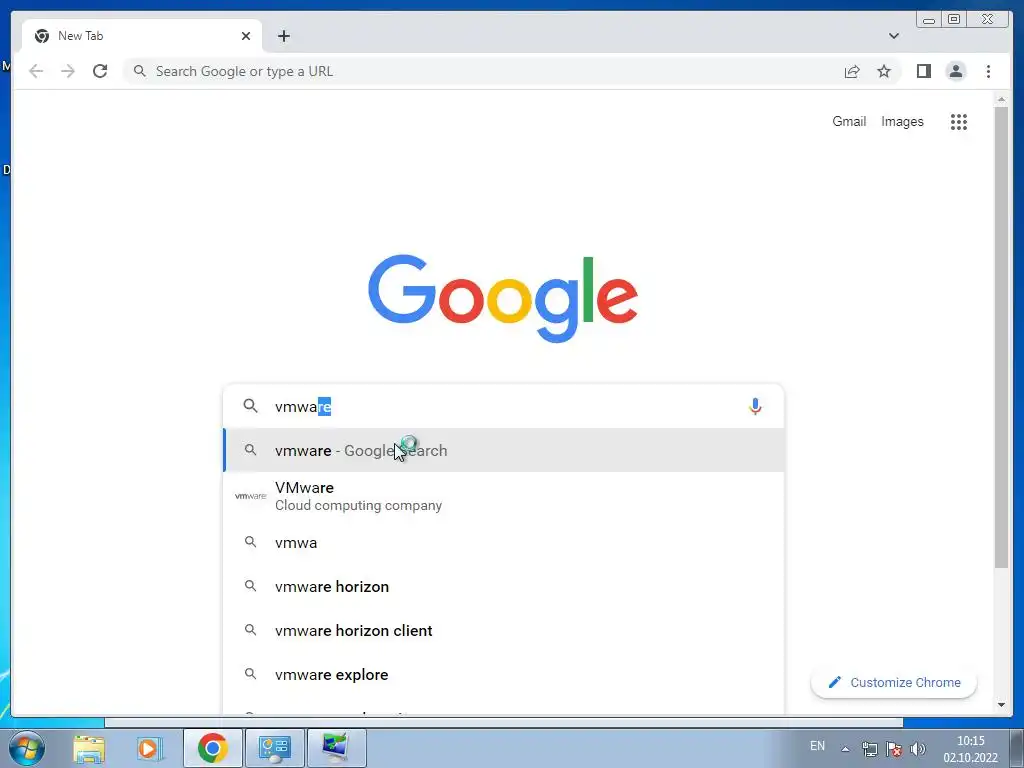Click the magnifier icon beside 'vmware explore'
This screenshot has height=768, width=1024.
[x=250, y=674]
